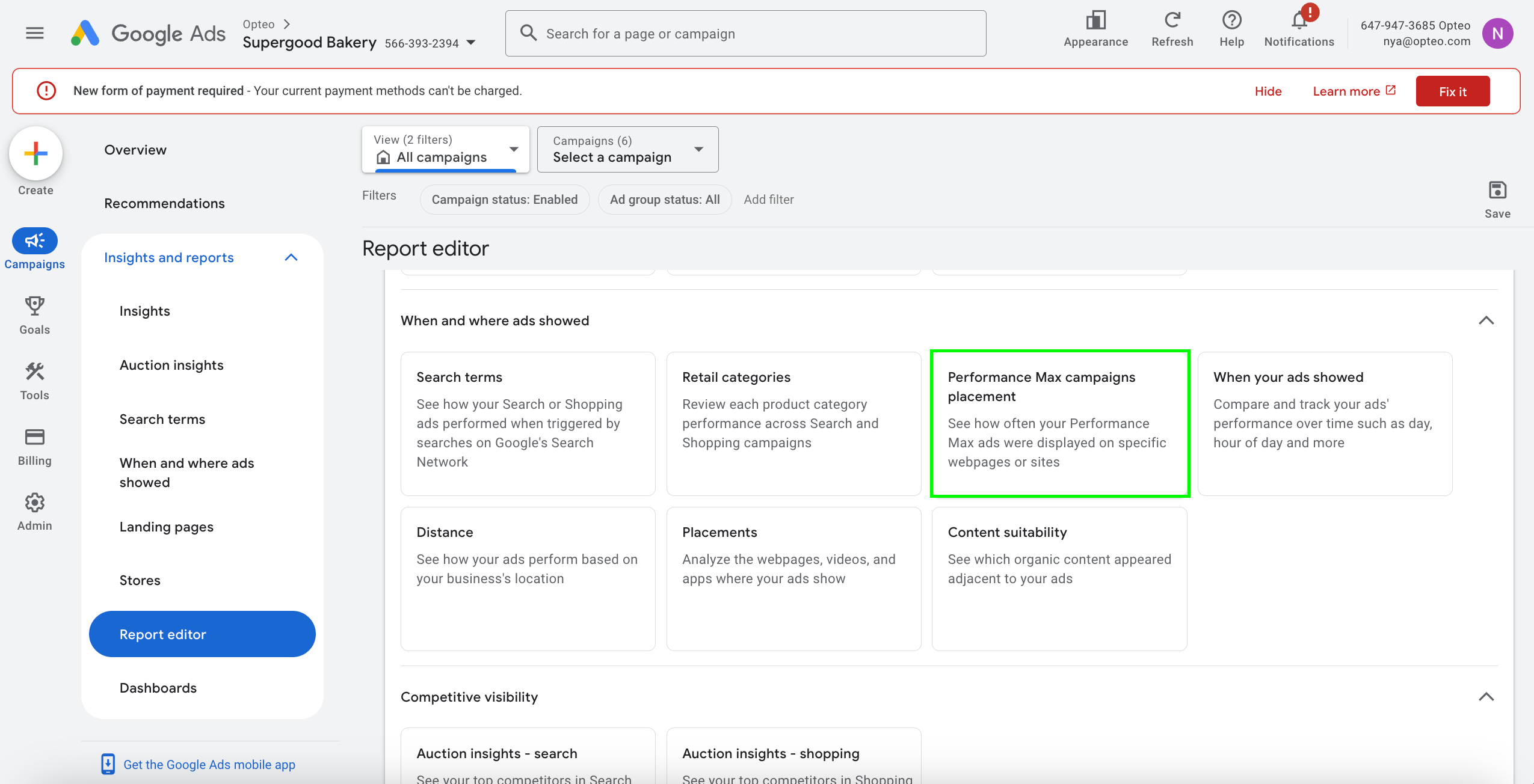The width and height of the screenshot is (1534, 784).
Task: Open the Goals trophy icon
Action: 34,307
